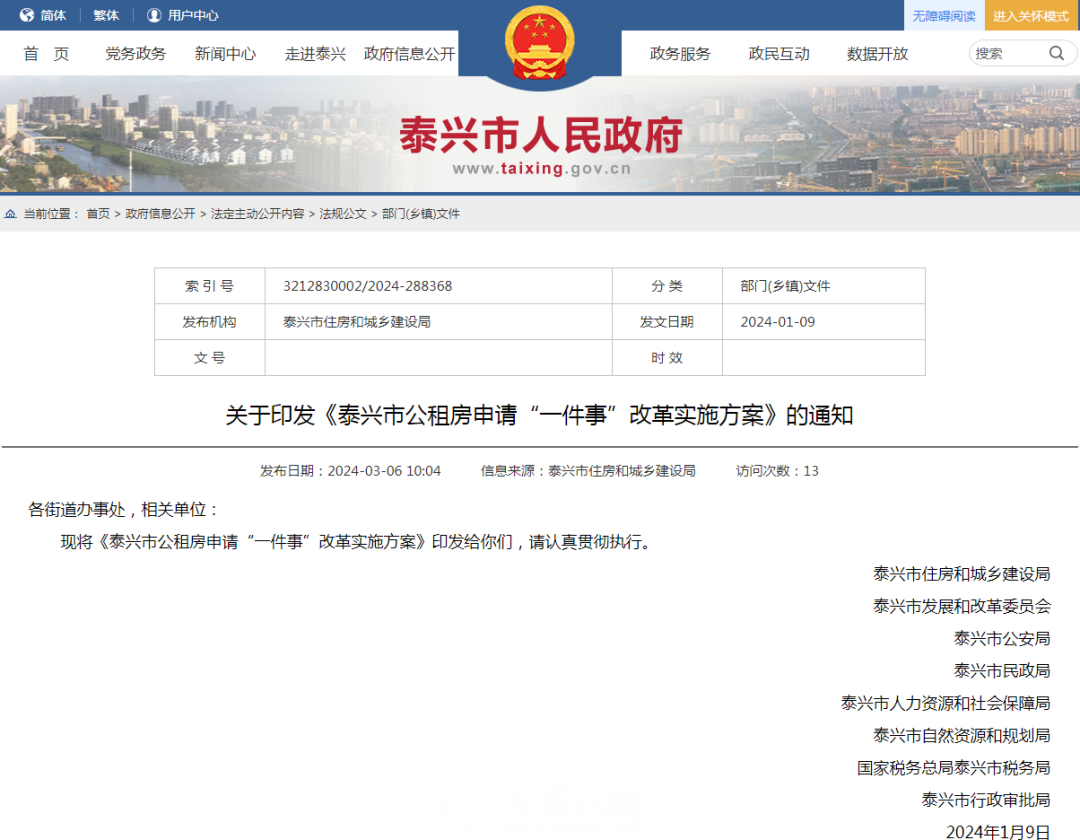
Task: Click the home icon in the breadcrumb
Action: point(10,214)
